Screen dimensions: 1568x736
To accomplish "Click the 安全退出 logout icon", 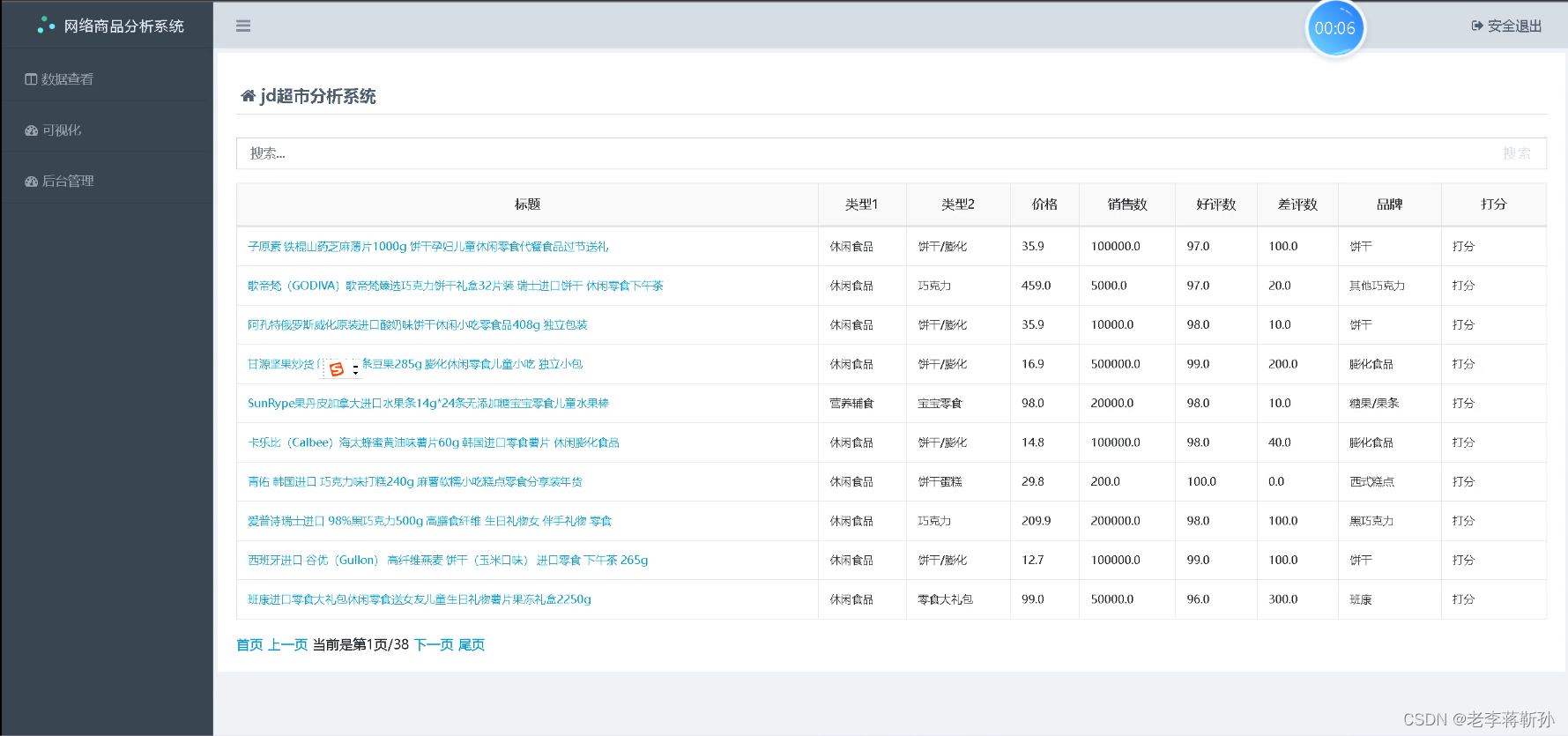I will (1477, 26).
